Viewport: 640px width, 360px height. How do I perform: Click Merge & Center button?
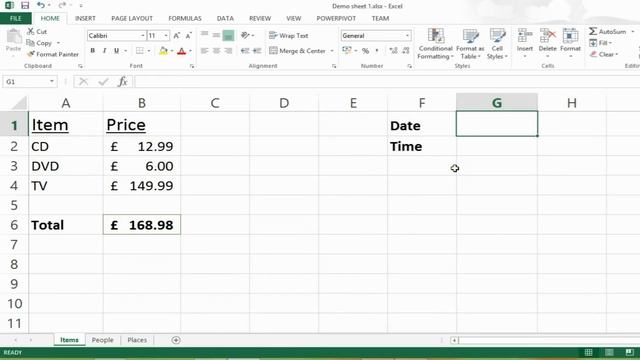pos(298,51)
